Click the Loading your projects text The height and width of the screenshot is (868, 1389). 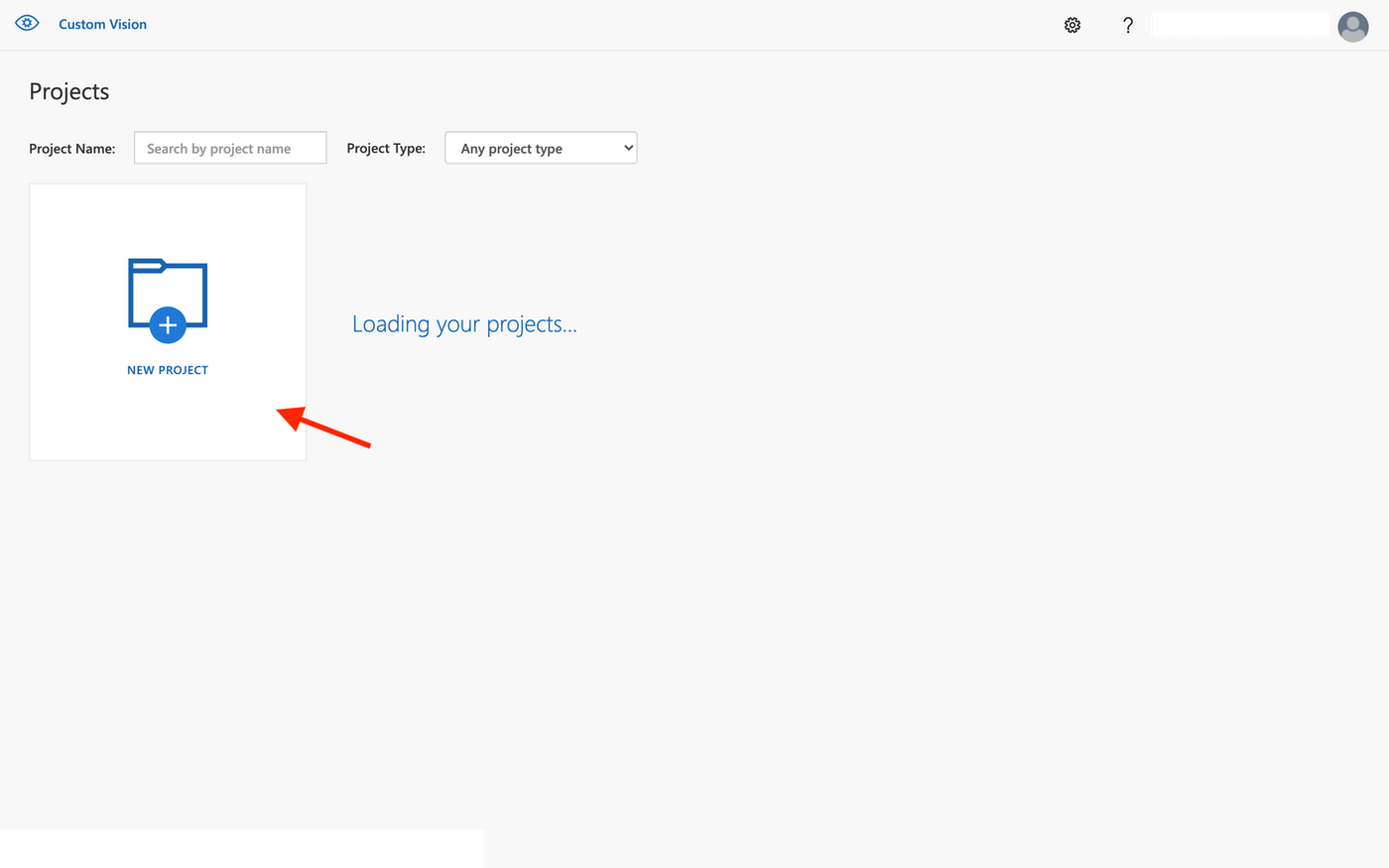pyautogui.click(x=464, y=324)
